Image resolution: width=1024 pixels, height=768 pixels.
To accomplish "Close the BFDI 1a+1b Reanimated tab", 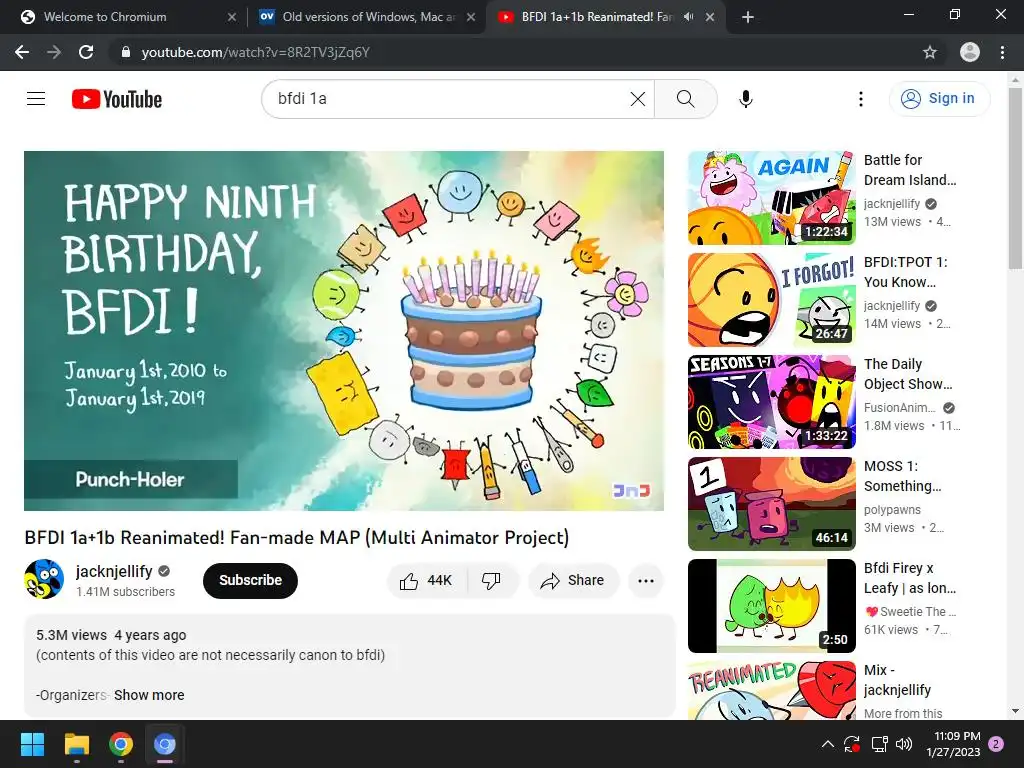I will 710,17.
